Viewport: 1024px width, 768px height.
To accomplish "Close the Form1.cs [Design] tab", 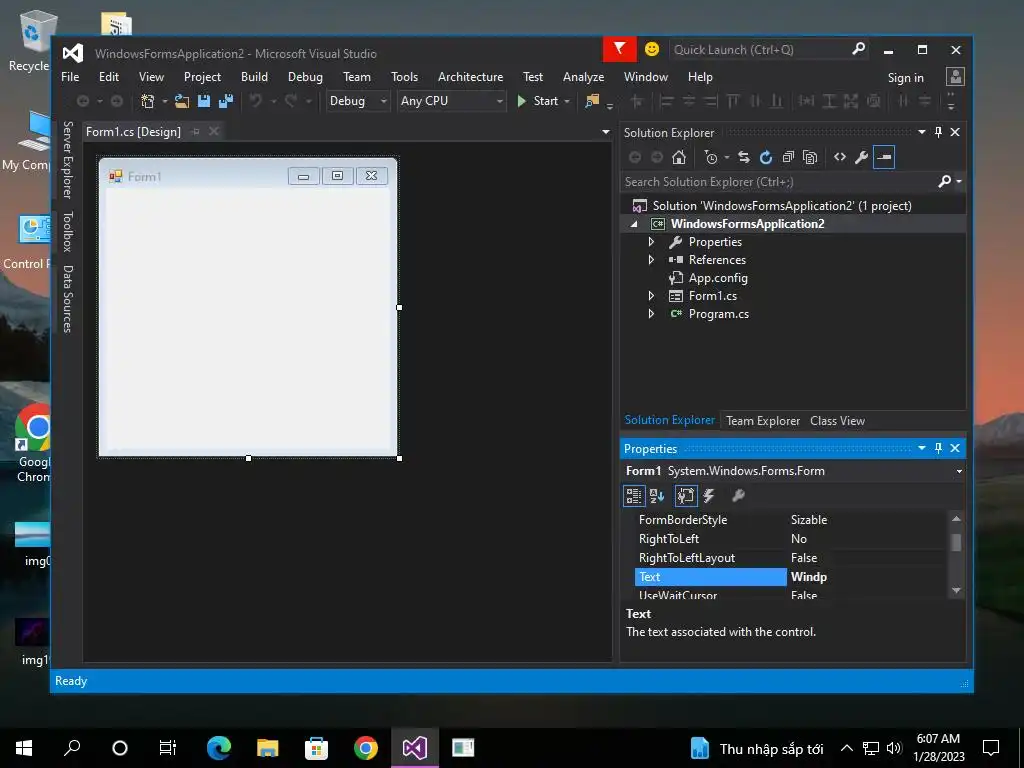I will [214, 132].
